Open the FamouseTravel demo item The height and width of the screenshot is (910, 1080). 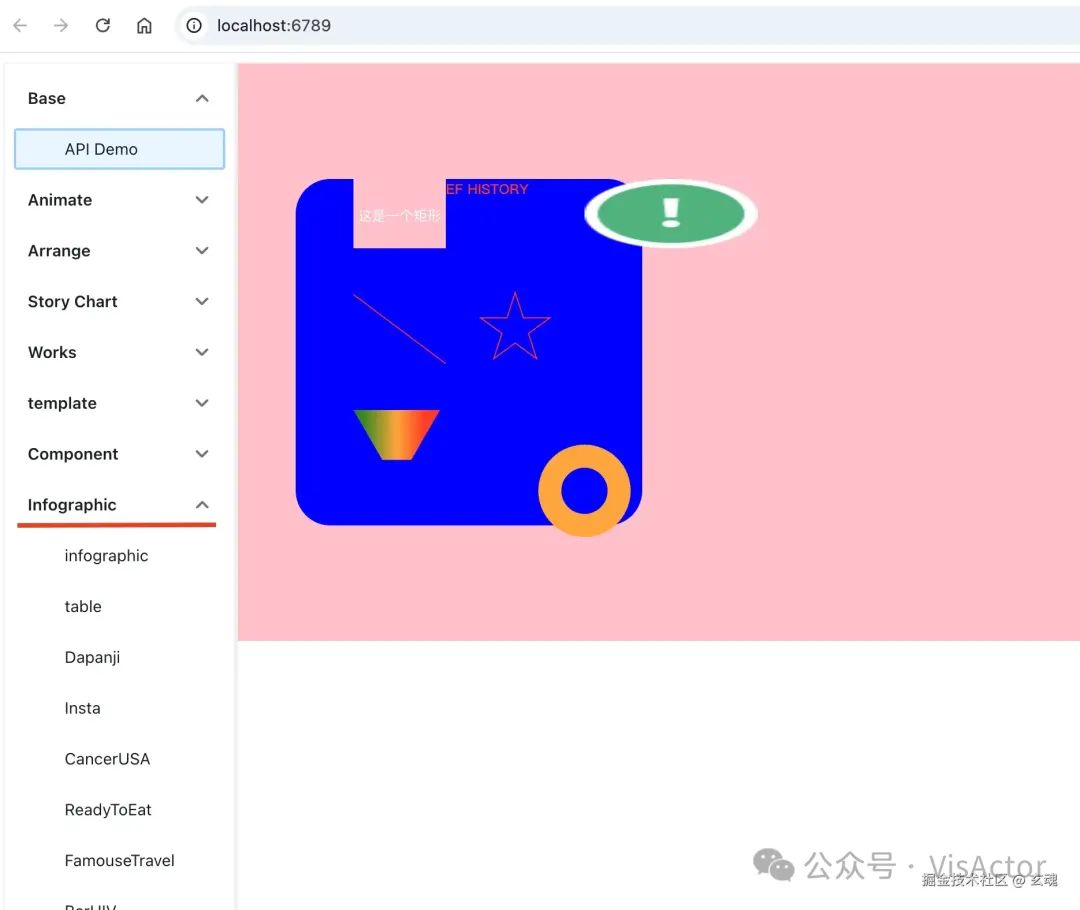(x=119, y=860)
